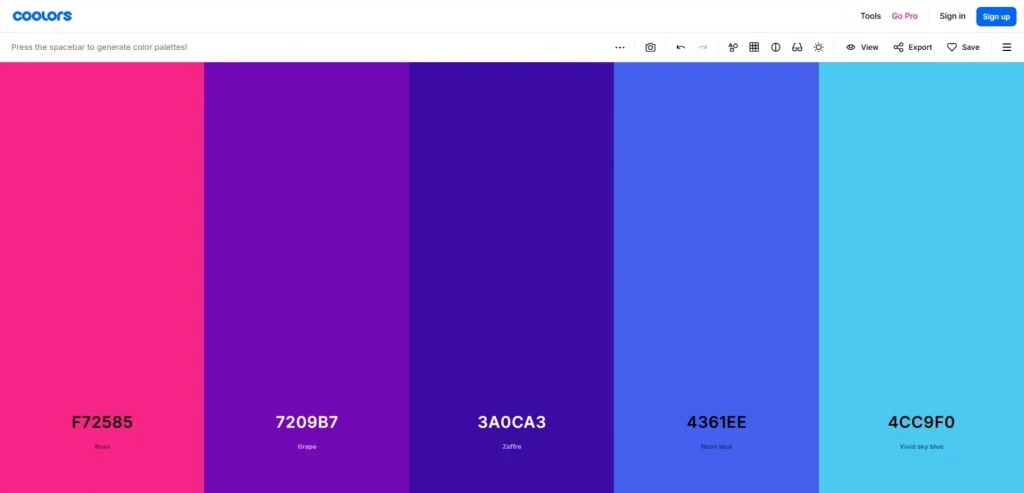Open the hamburger menu on the right
Viewport: 1024px width, 493px height.
tap(1006, 47)
